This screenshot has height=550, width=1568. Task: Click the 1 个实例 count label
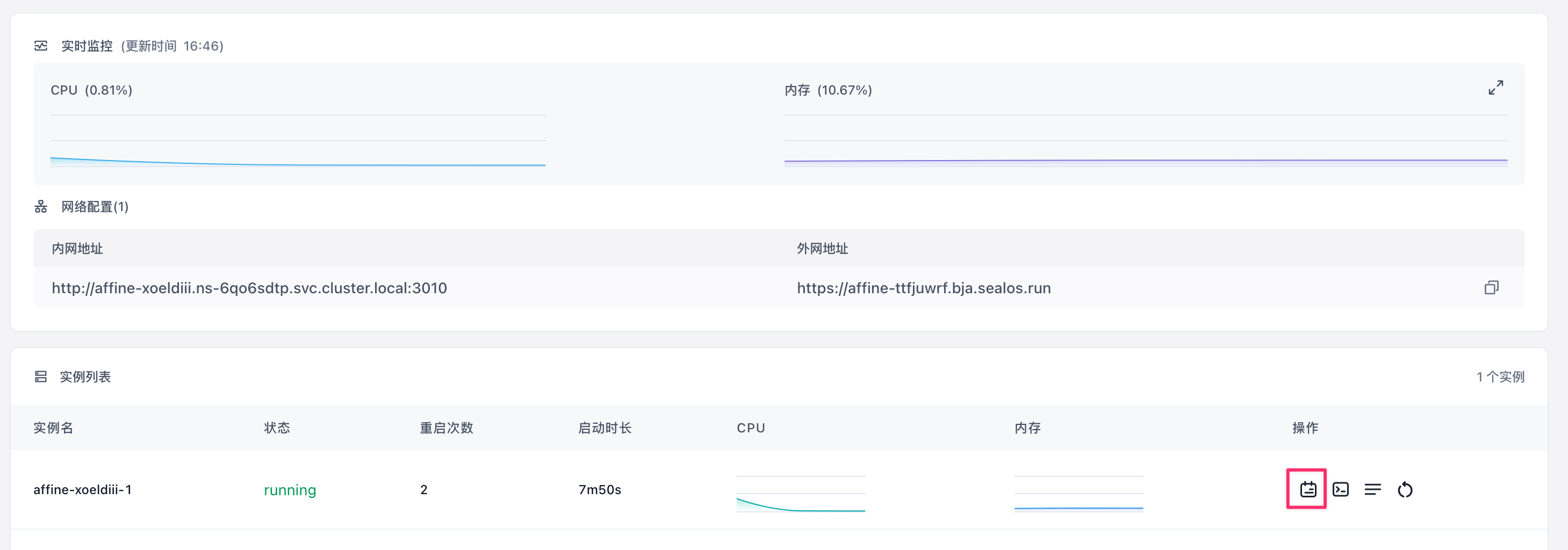tap(1500, 377)
